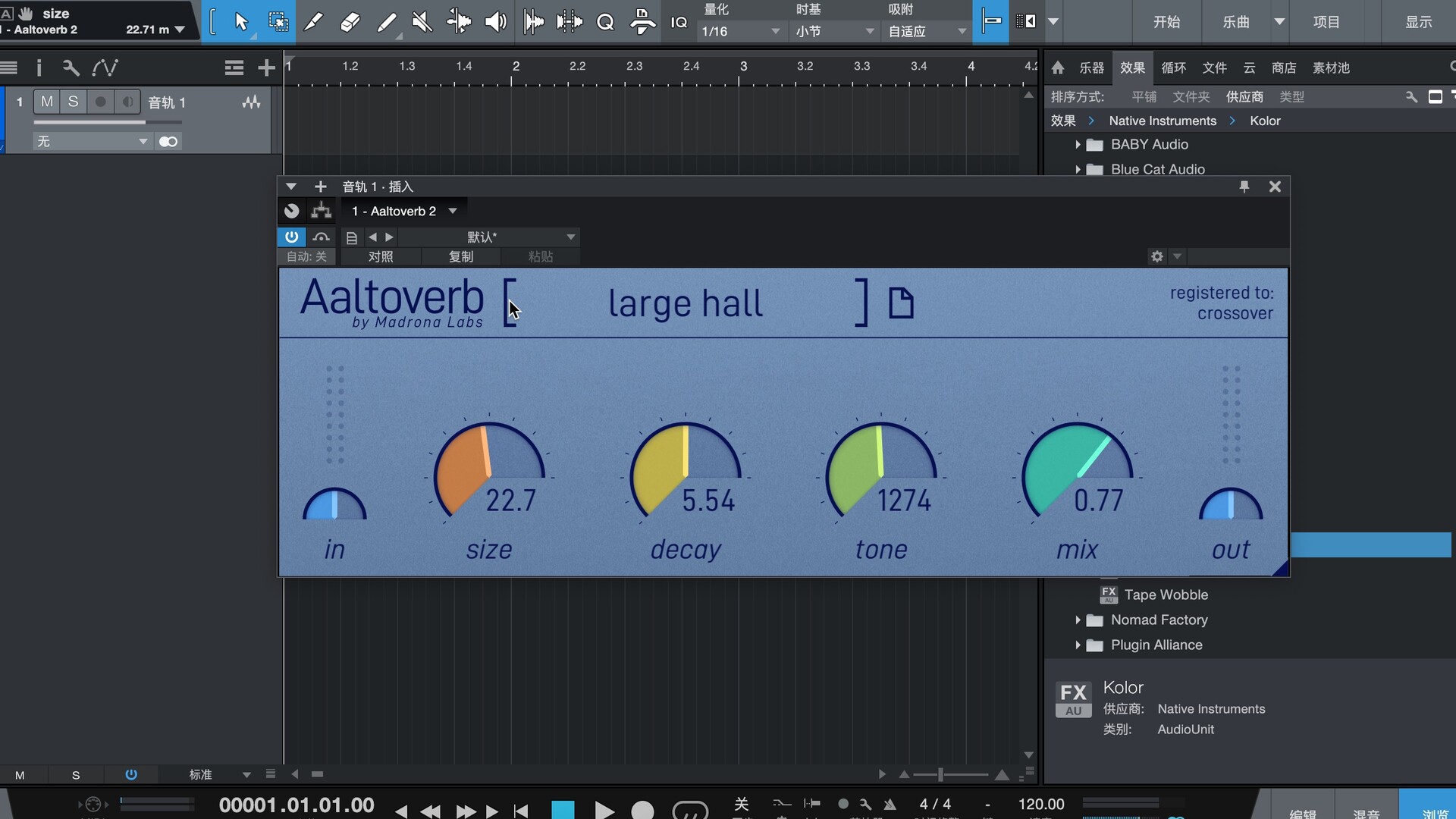This screenshot has width=1456, height=819.
Task: Switch to the 循环 browser tab
Action: coord(1173,68)
